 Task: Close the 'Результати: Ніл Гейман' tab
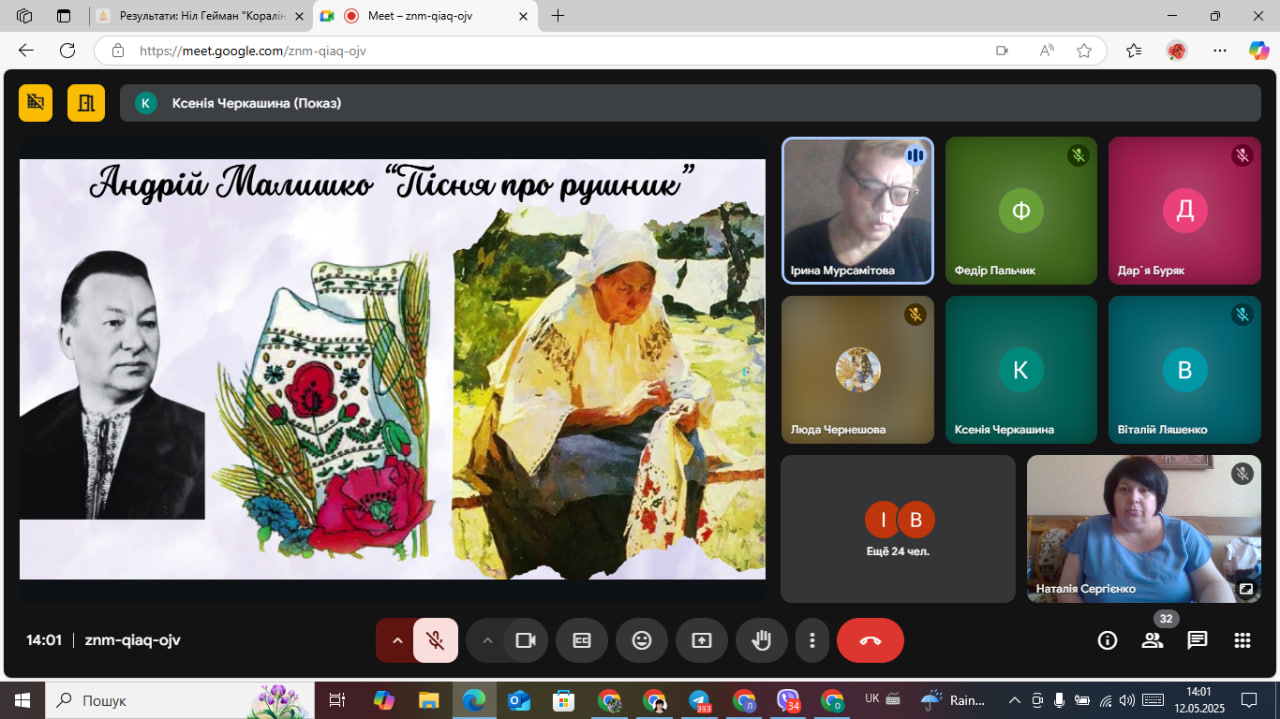[298, 16]
